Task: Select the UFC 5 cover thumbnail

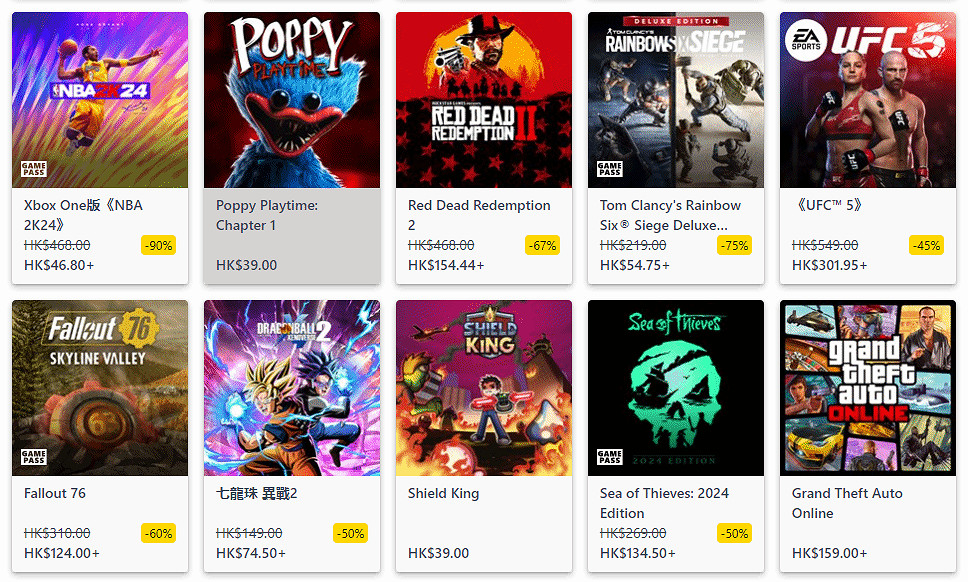Action: click(x=868, y=100)
